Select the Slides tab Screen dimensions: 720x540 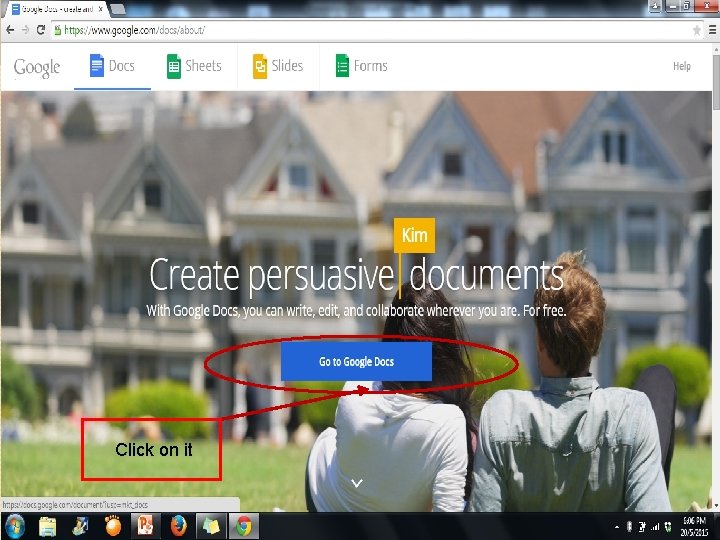point(278,66)
